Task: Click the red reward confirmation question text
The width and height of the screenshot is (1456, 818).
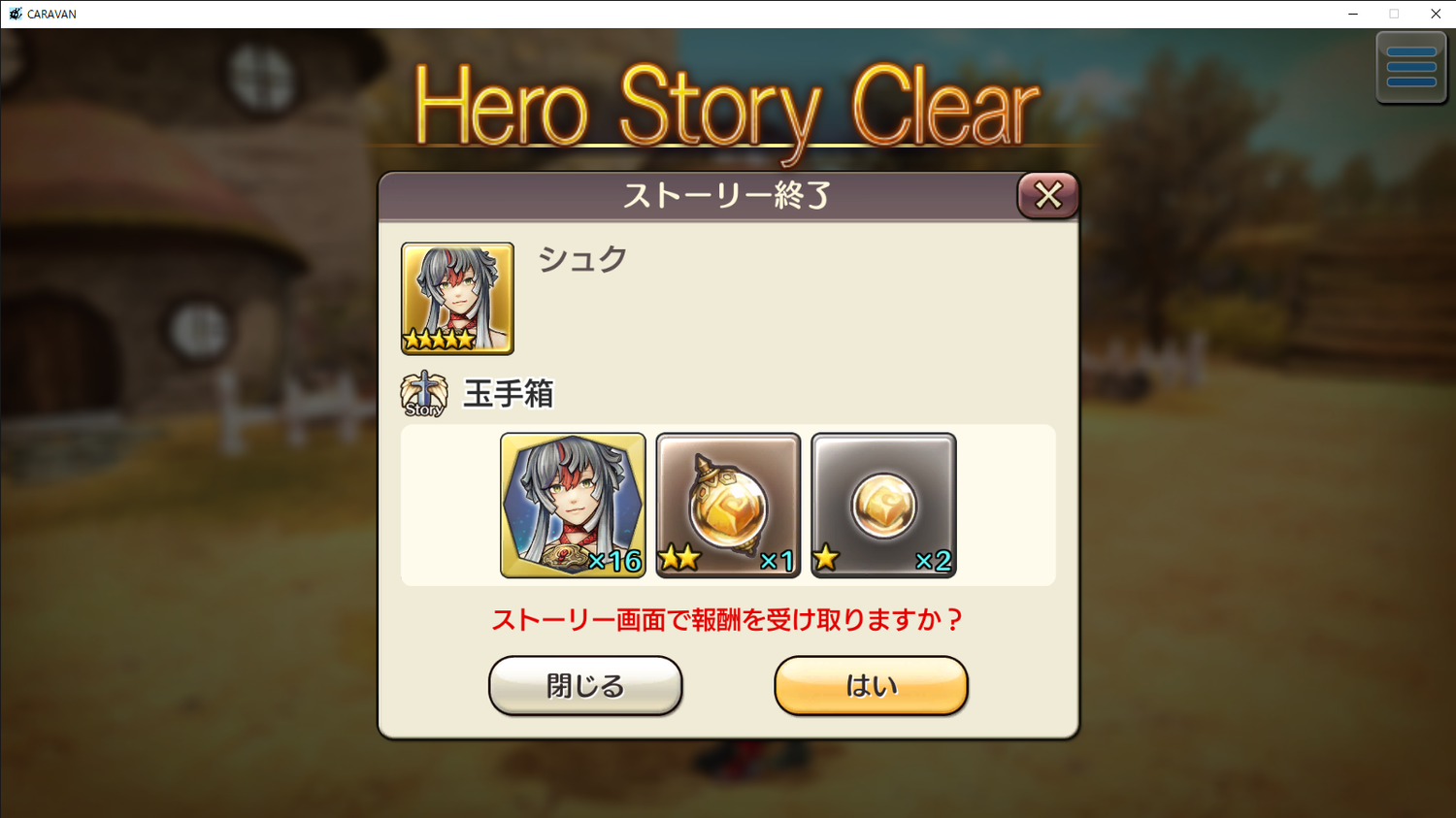Action: pos(727,619)
